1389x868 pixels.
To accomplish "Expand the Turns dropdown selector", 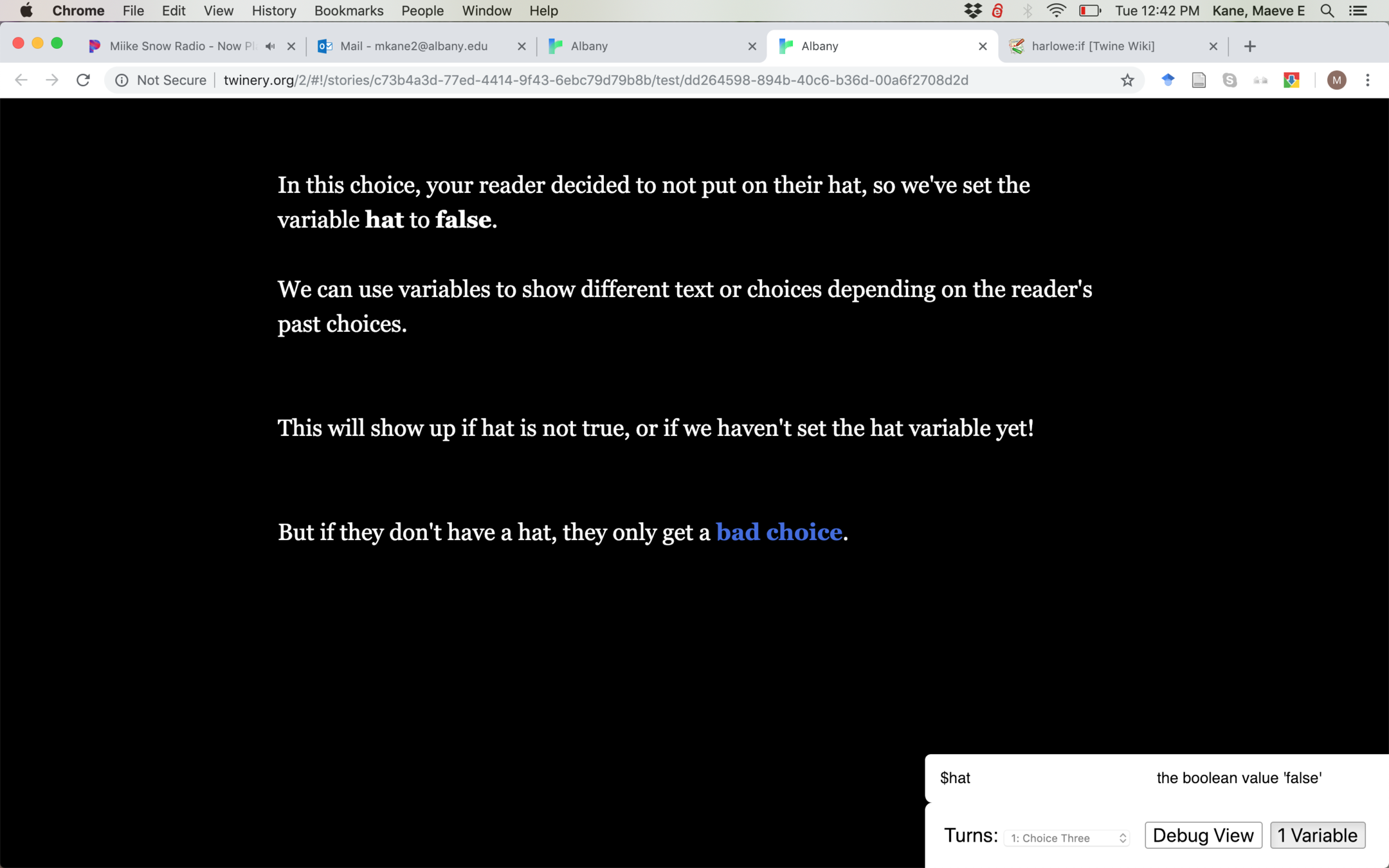I will (x=1067, y=838).
